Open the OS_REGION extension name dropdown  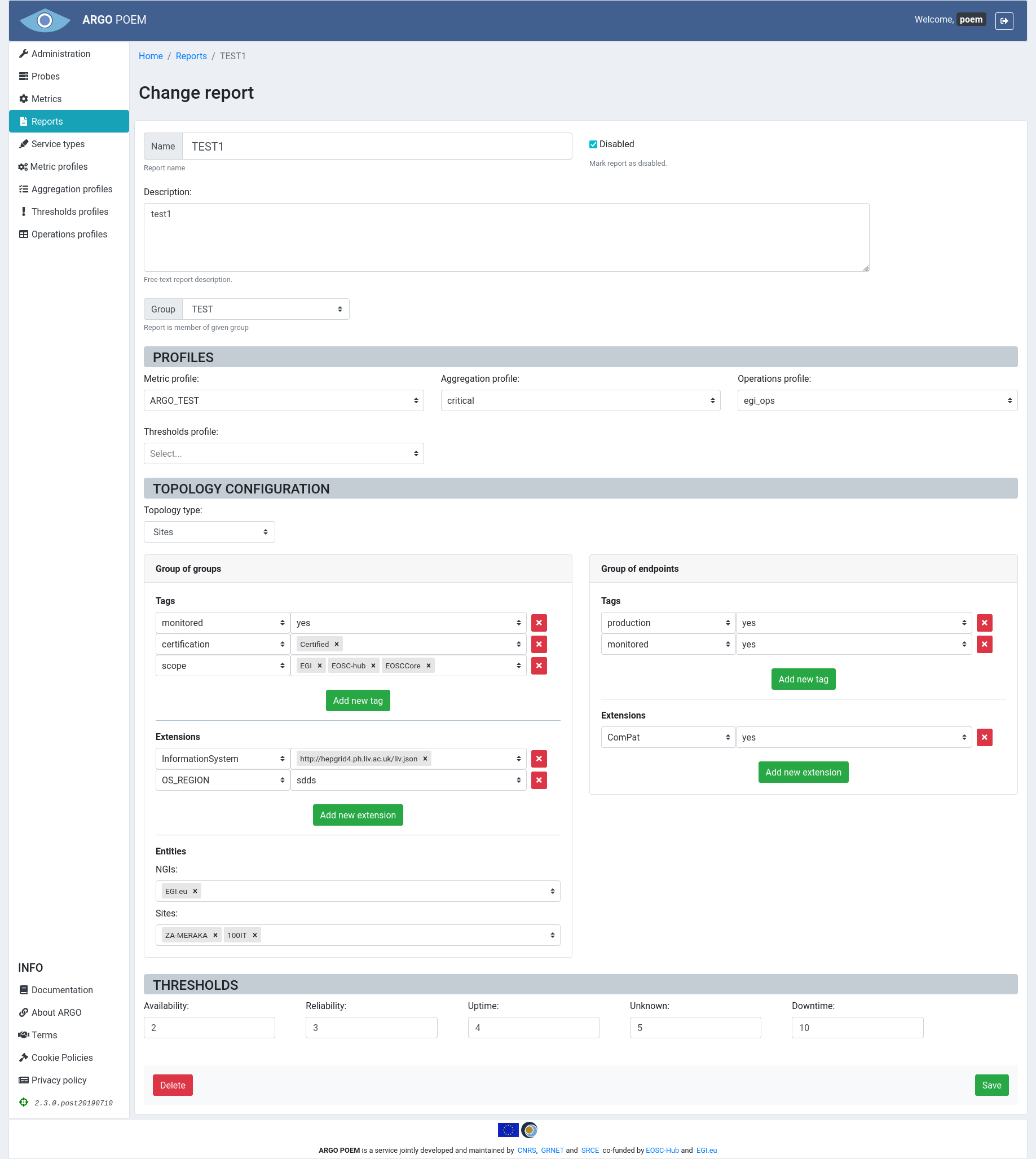[x=223, y=781]
